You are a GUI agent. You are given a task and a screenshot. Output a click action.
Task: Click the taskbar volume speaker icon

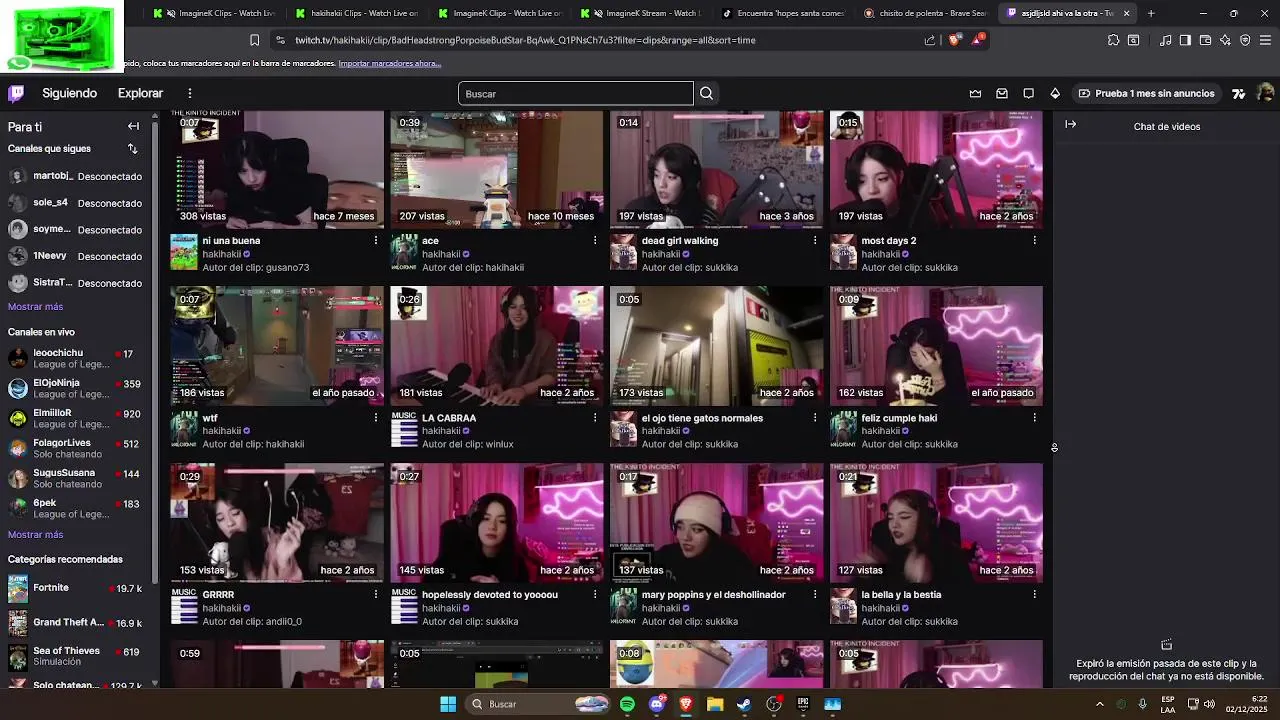click(x=1210, y=704)
